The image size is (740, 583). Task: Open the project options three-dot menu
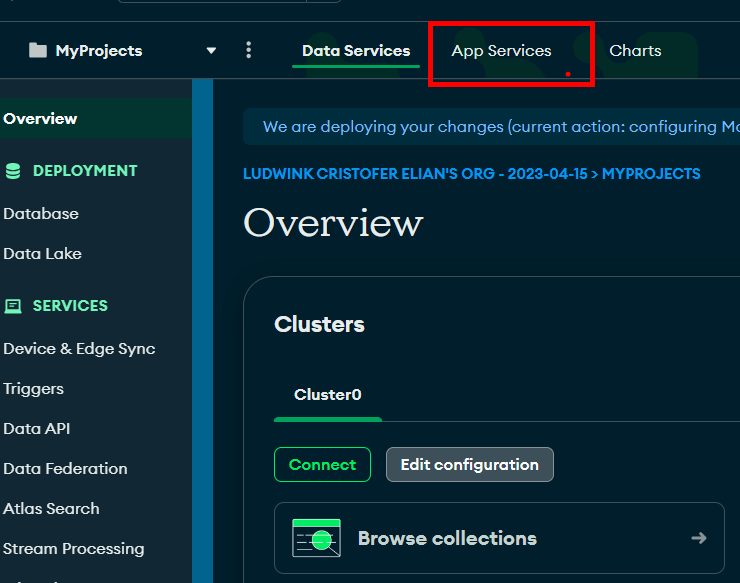tap(249, 50)
